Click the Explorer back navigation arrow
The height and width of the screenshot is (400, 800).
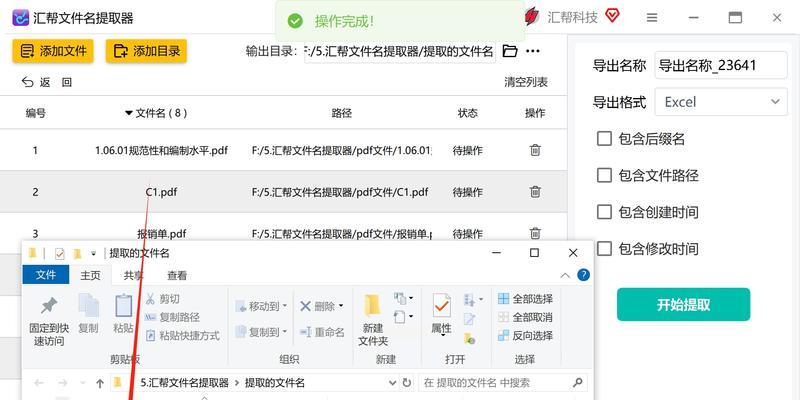[x=39, y=383]
